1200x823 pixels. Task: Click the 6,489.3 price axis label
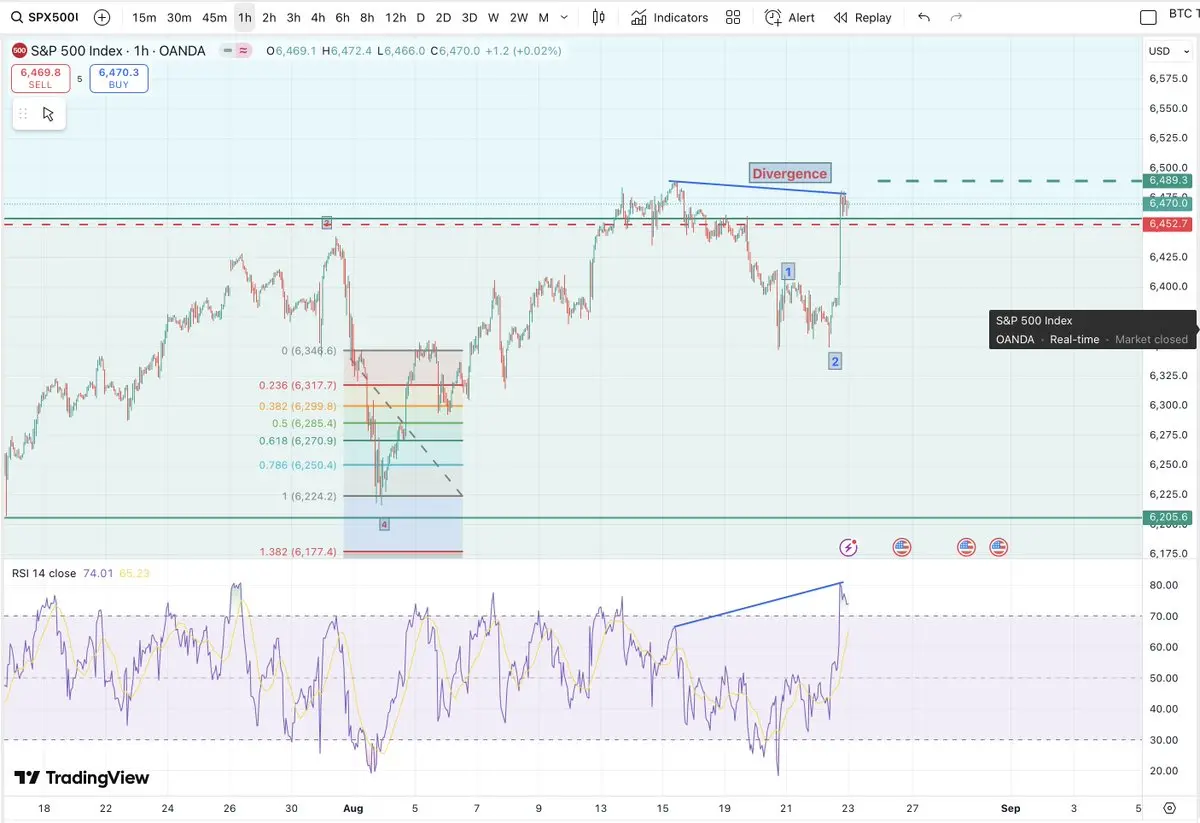(1168, 180)
